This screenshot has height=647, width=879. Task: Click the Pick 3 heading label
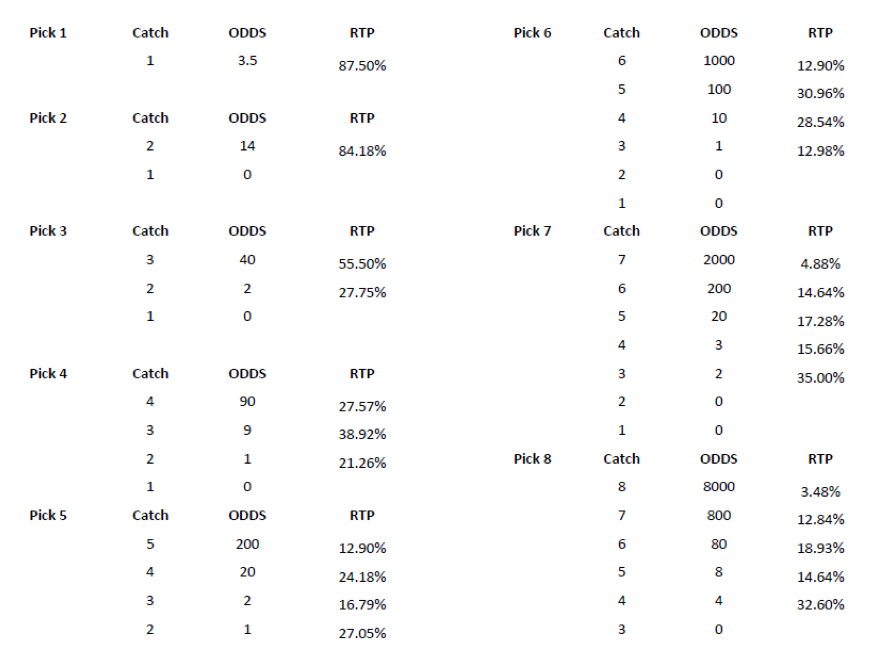tap(48, 231)
